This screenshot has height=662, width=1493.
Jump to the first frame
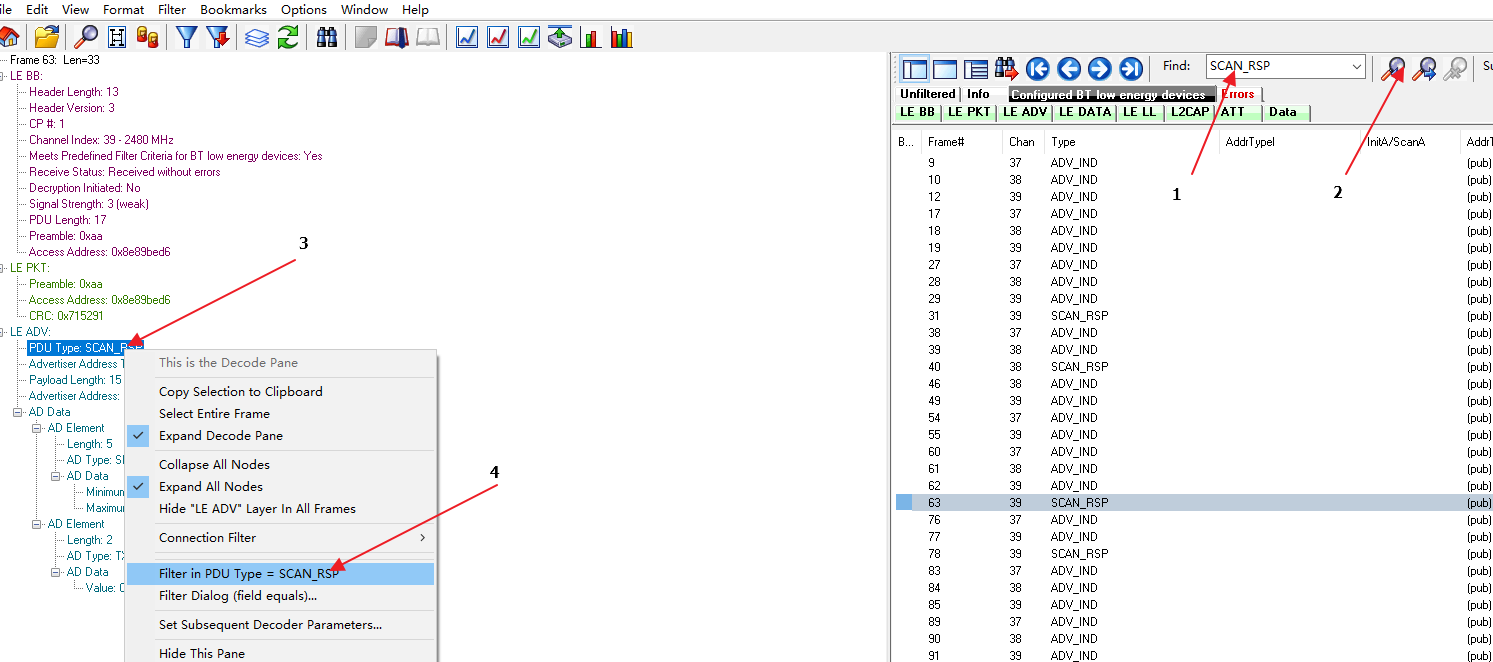(x=1037, y=69)
